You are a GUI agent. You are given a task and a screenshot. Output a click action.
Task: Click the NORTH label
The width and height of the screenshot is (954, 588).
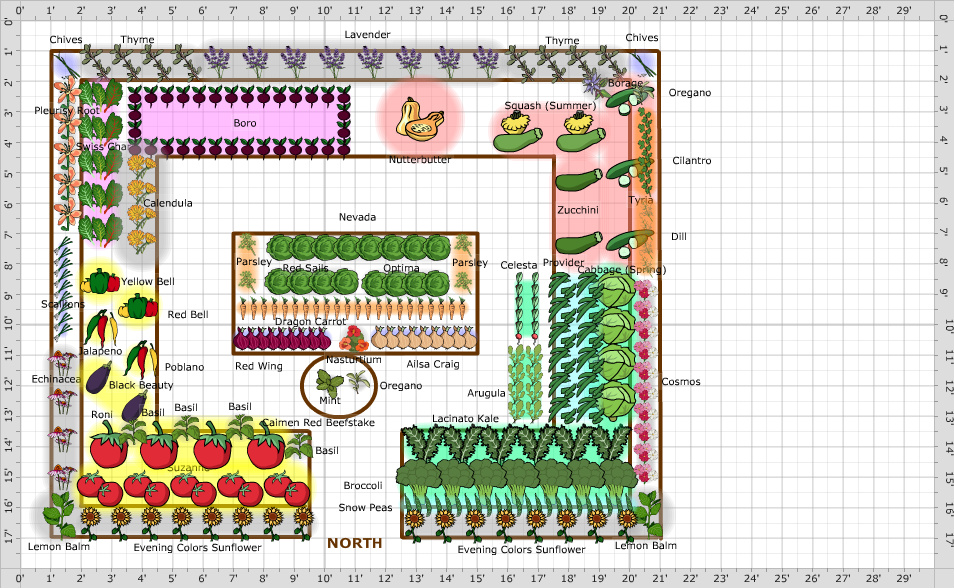[354, 543]
